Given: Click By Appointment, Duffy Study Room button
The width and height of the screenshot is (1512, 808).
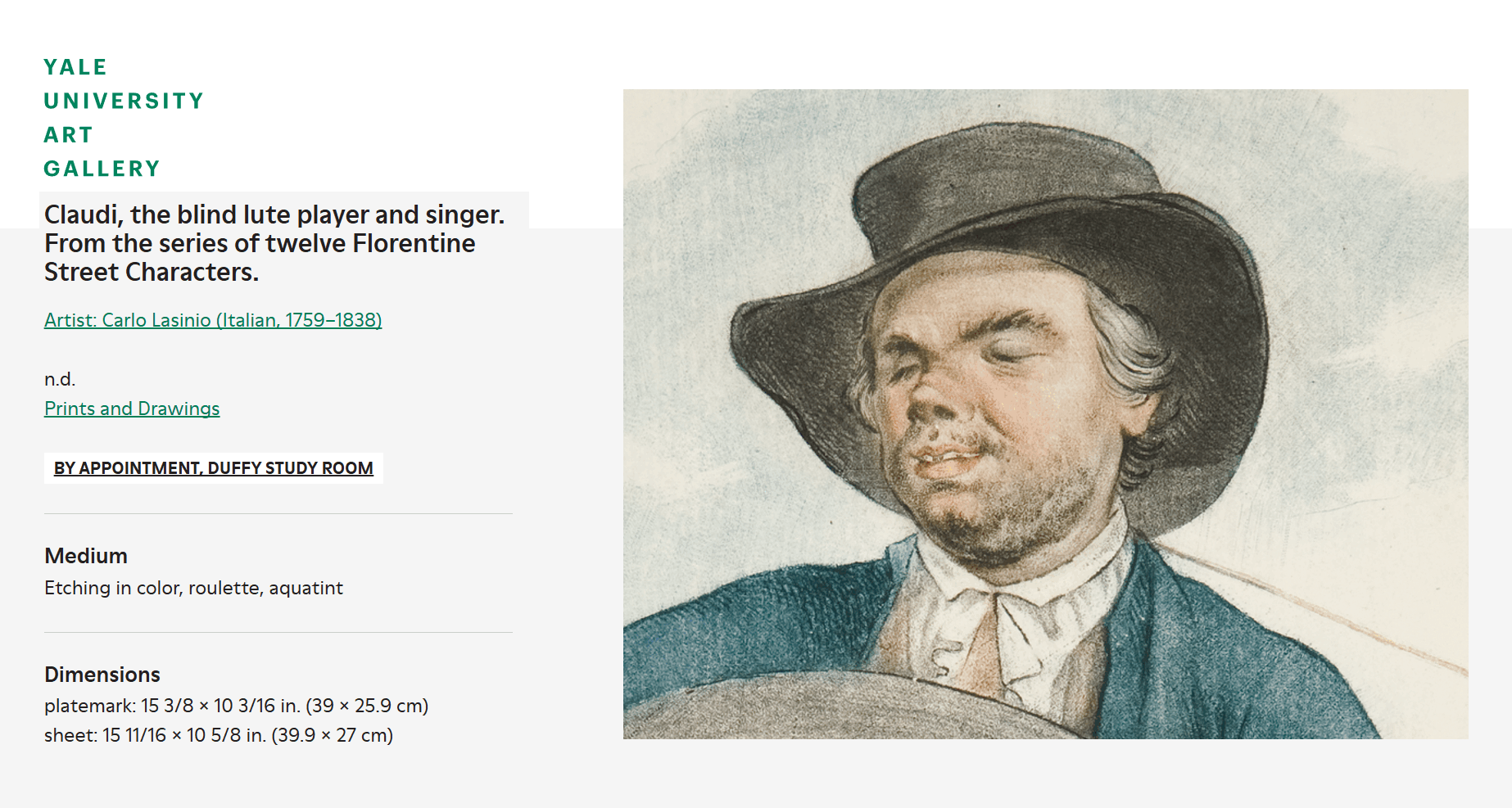Looking at the screenshot, I should tap(214, 468).
